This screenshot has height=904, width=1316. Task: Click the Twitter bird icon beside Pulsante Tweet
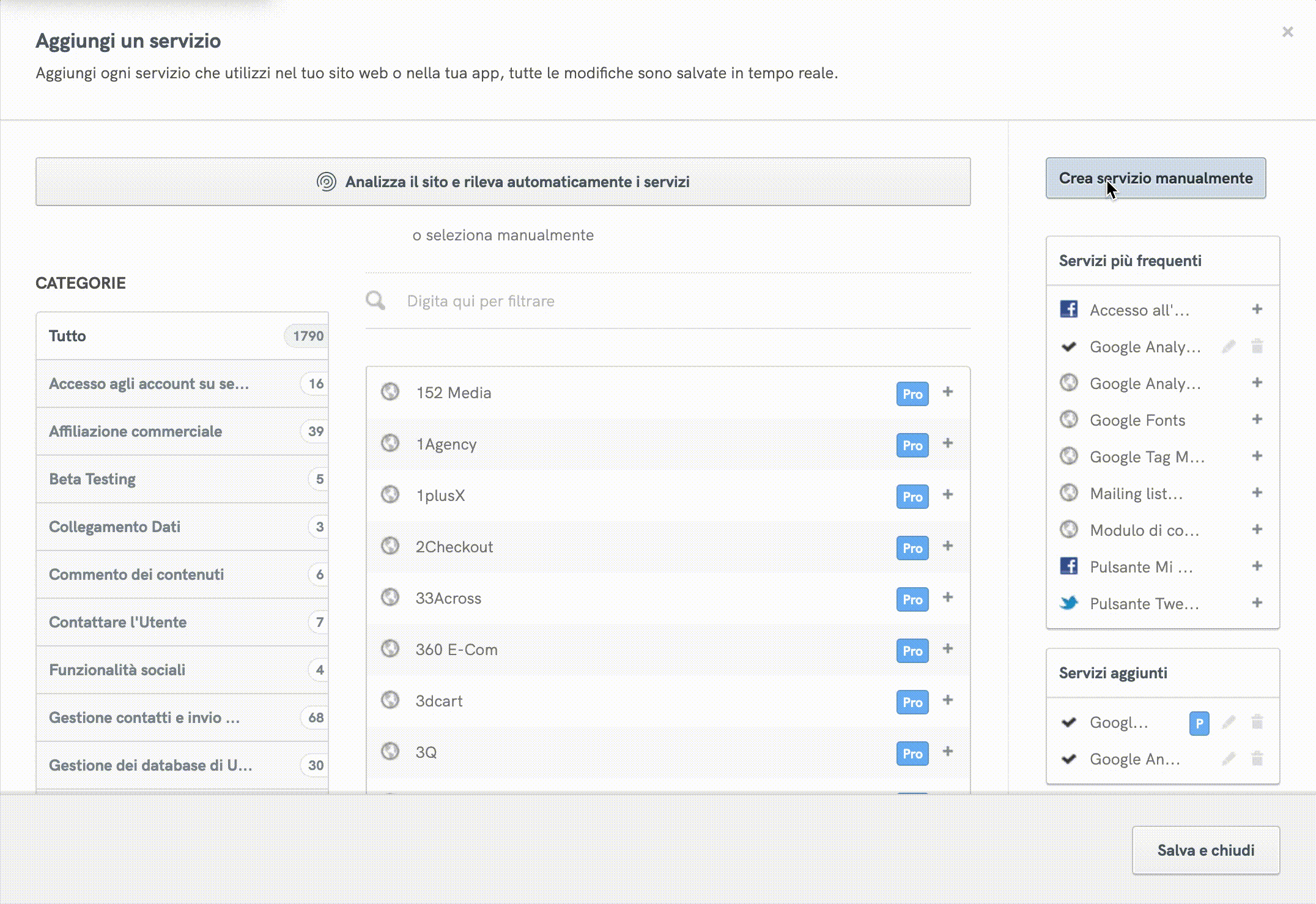pyautogui.click(x=1069, y=603)
